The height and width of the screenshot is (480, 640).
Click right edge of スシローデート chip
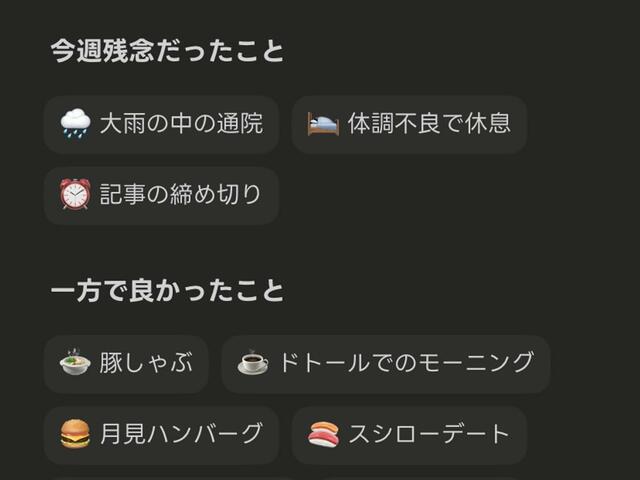(519, 434)
